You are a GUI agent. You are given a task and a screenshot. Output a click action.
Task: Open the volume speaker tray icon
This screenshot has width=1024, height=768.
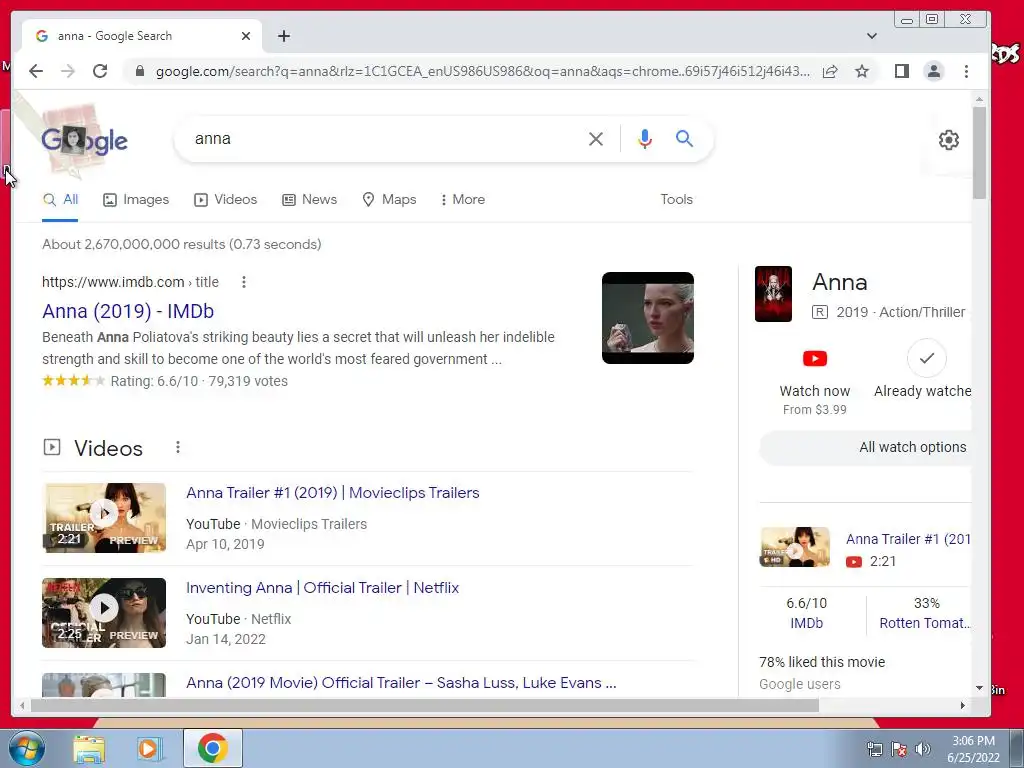pos(923,749)
